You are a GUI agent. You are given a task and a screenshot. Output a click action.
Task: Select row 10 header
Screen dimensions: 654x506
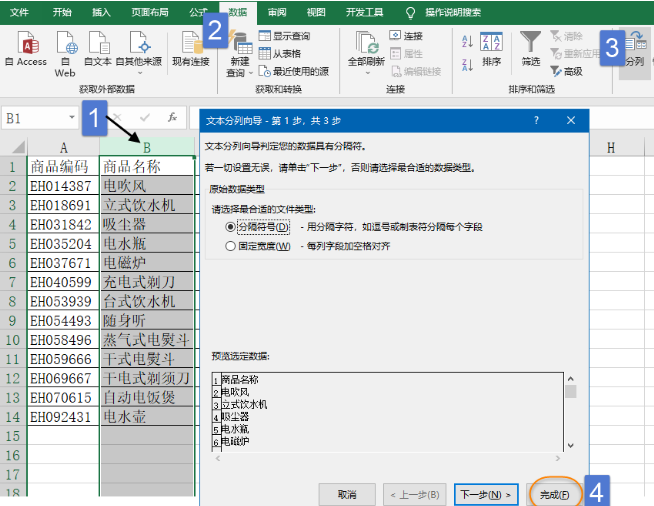tap(13, 340)
